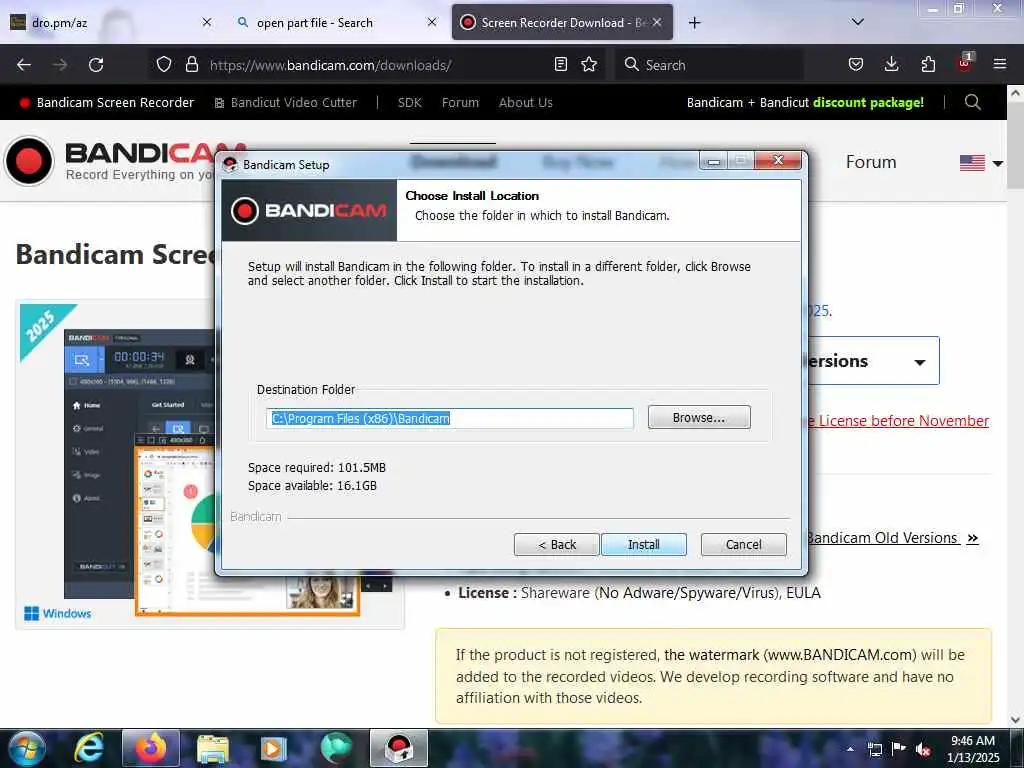
Task: Open Windows Explorer folder in taskbar
Action: click(x=212, y=749)
